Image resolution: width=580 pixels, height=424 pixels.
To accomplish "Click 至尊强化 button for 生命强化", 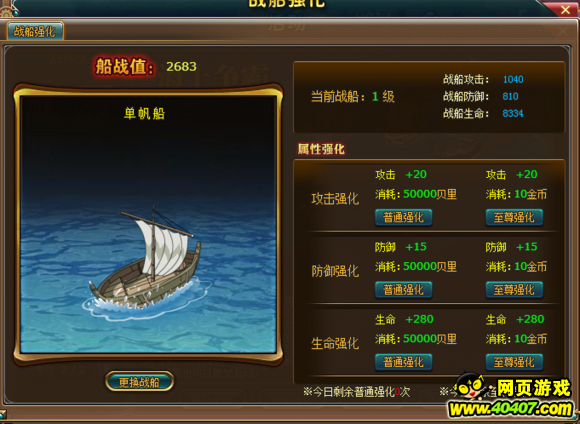I will (x=514, y=362).
